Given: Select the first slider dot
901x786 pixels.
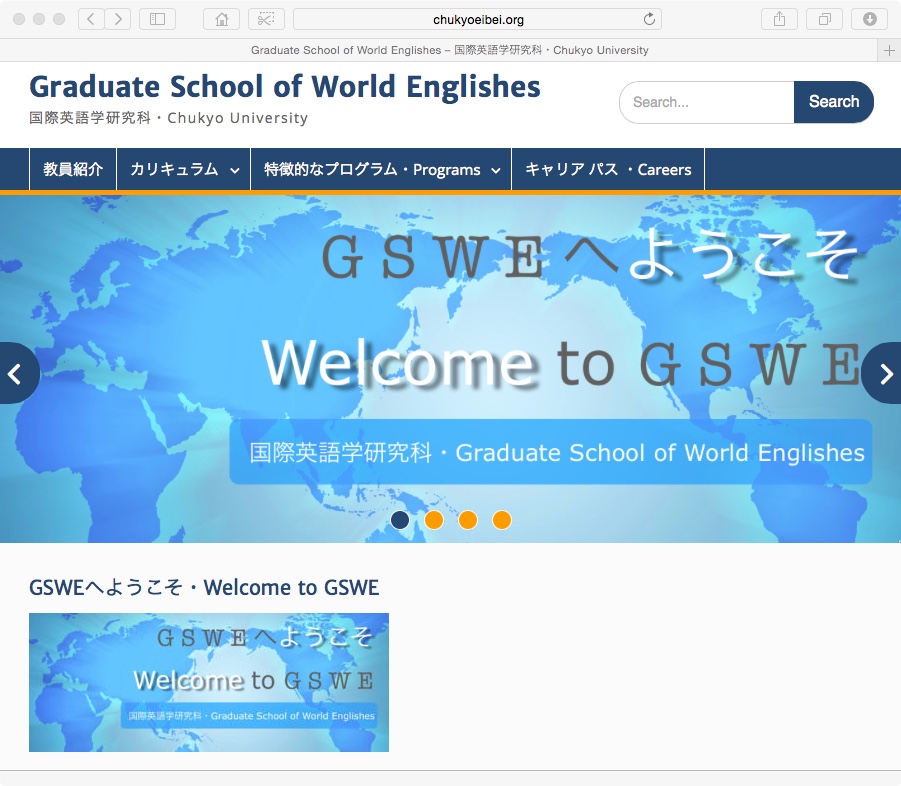Looking at the screenshot, I should click(400, 520).
